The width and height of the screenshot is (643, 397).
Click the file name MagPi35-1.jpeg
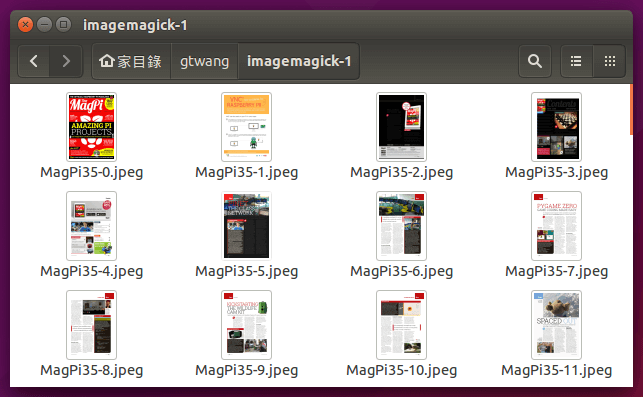point(246,173)
